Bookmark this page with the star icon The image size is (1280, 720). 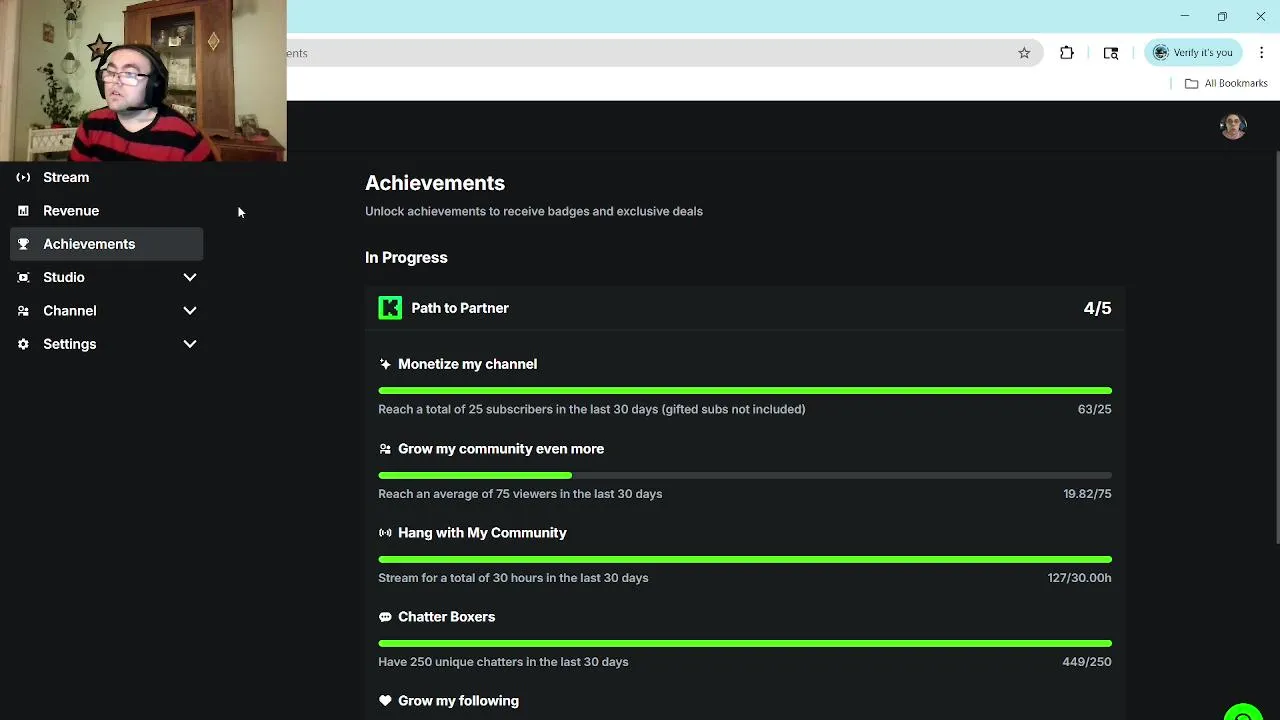pyautogui.click(x=1024, y=53)
